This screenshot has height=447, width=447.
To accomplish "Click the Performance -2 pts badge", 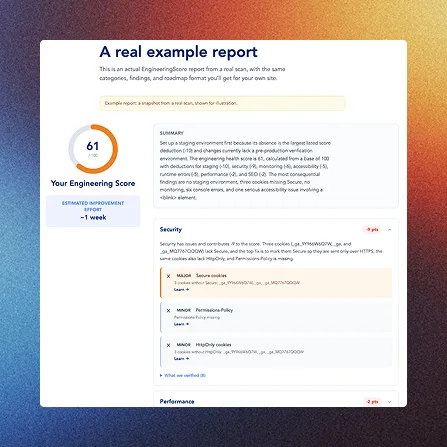I will pyautogui.click(x=372, y=402).
